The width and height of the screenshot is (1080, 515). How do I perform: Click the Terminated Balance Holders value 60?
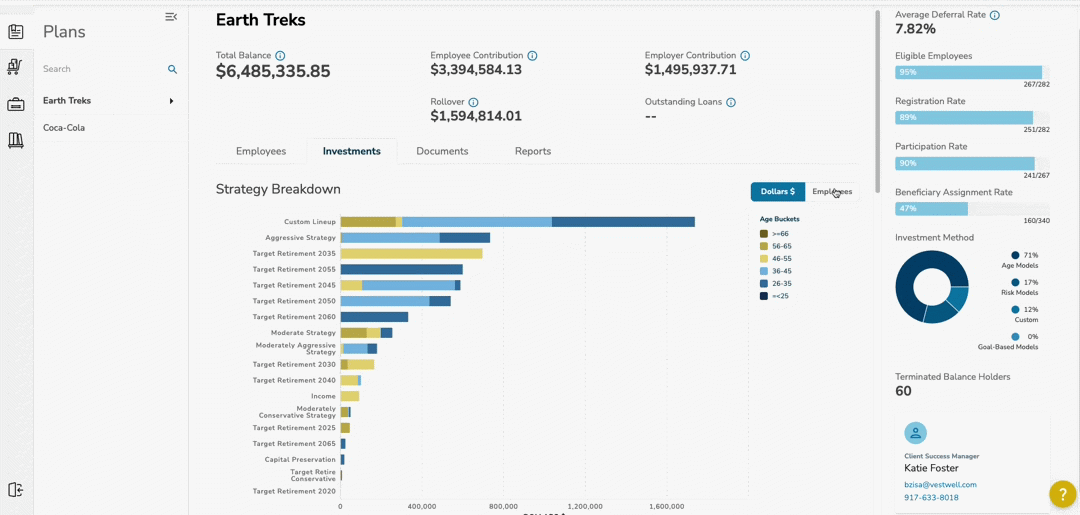tap(903, 391)
